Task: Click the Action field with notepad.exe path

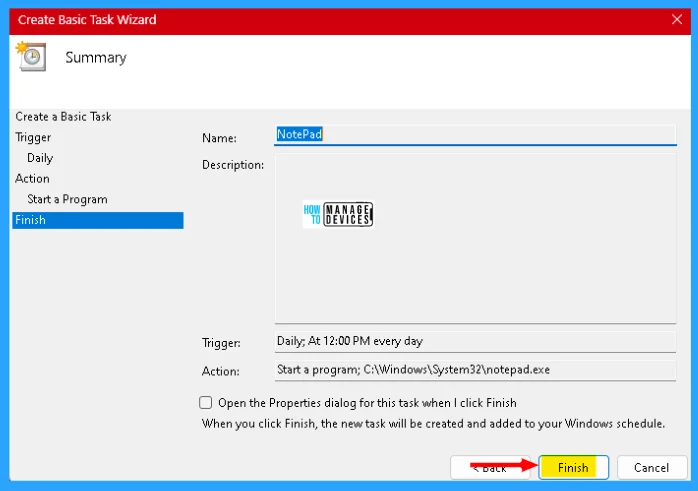Action: click(475, 370)
